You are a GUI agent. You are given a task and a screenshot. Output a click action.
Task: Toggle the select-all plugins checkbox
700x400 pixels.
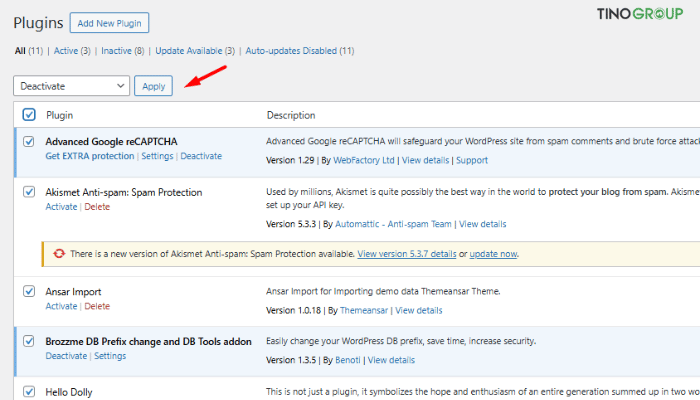coord(29,115)
